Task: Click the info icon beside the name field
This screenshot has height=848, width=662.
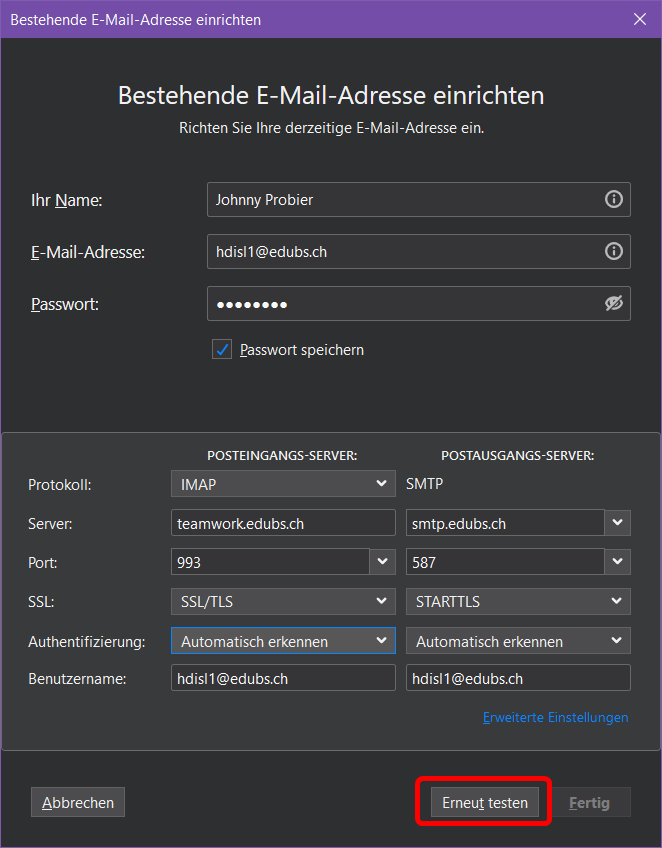Action: coord(613,200)
